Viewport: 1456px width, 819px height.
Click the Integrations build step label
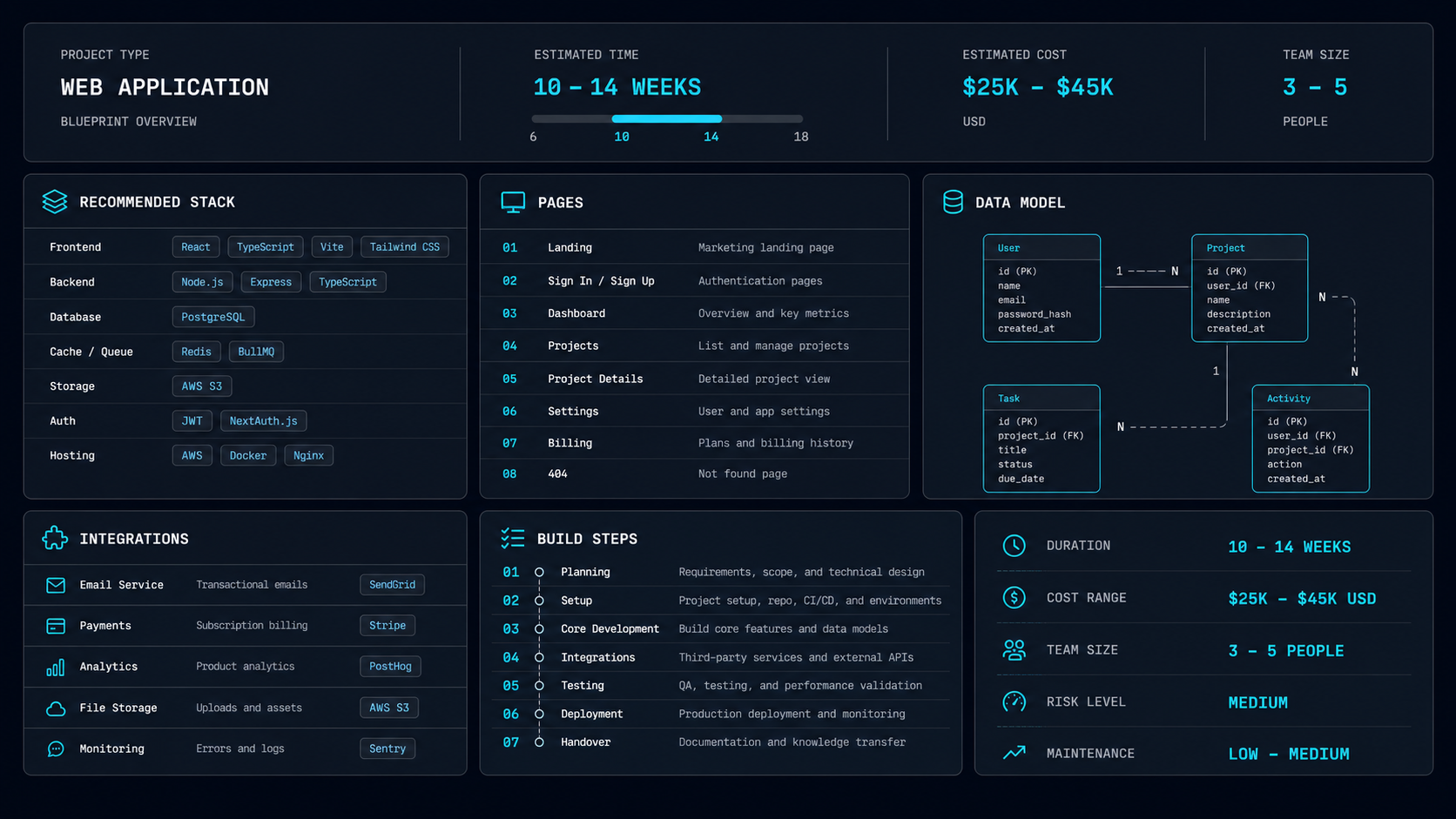598,658
